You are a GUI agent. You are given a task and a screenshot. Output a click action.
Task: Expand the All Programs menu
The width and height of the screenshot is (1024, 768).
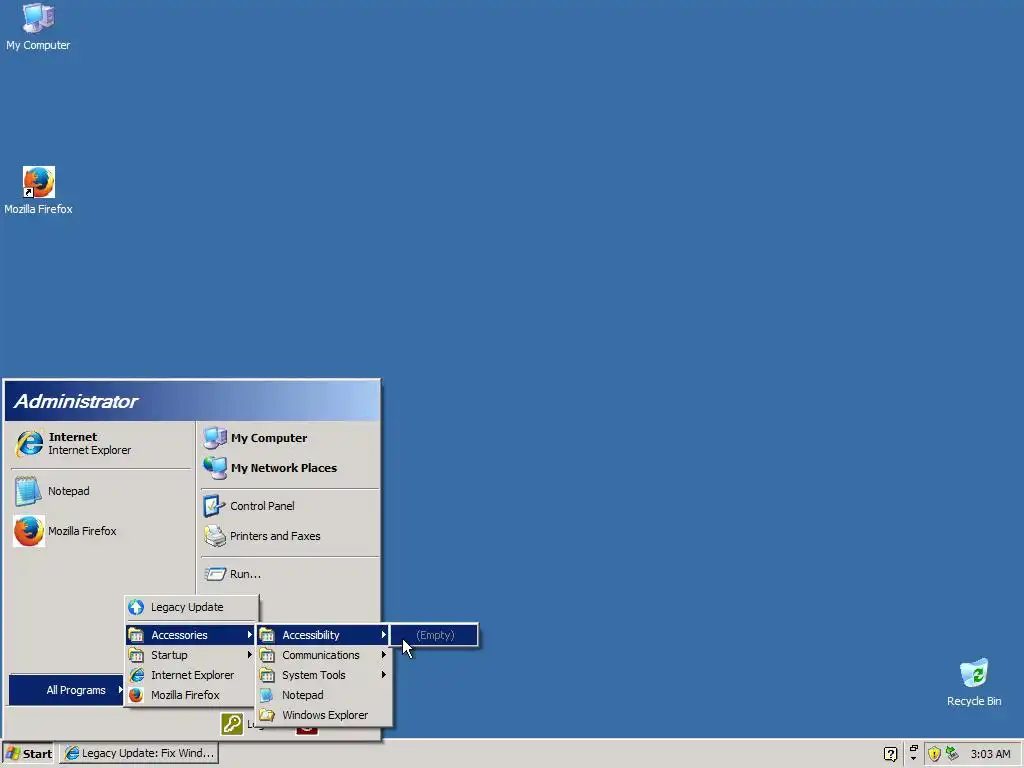coord(67,690)
